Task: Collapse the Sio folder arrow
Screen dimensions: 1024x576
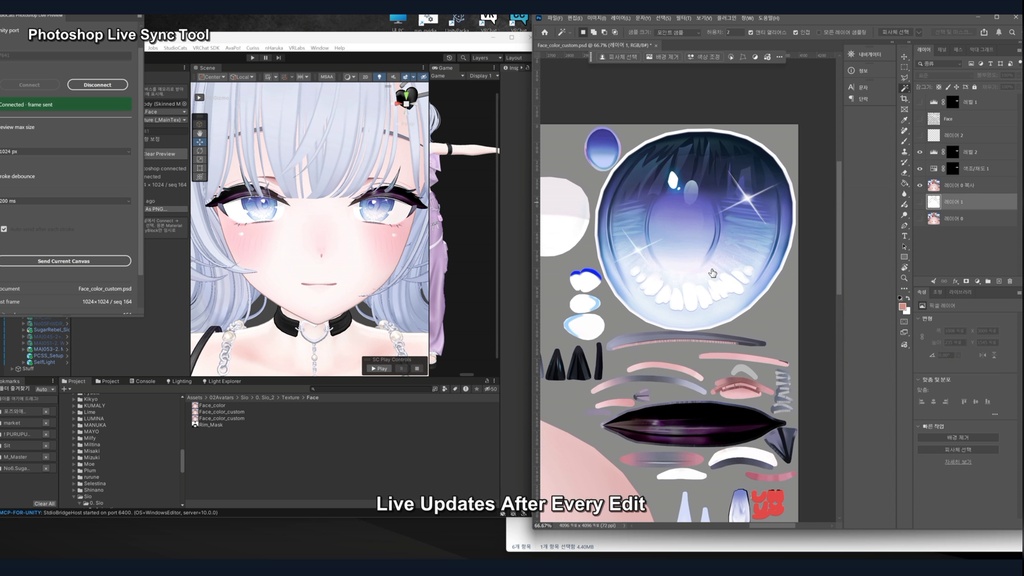Action: [74, 497]
